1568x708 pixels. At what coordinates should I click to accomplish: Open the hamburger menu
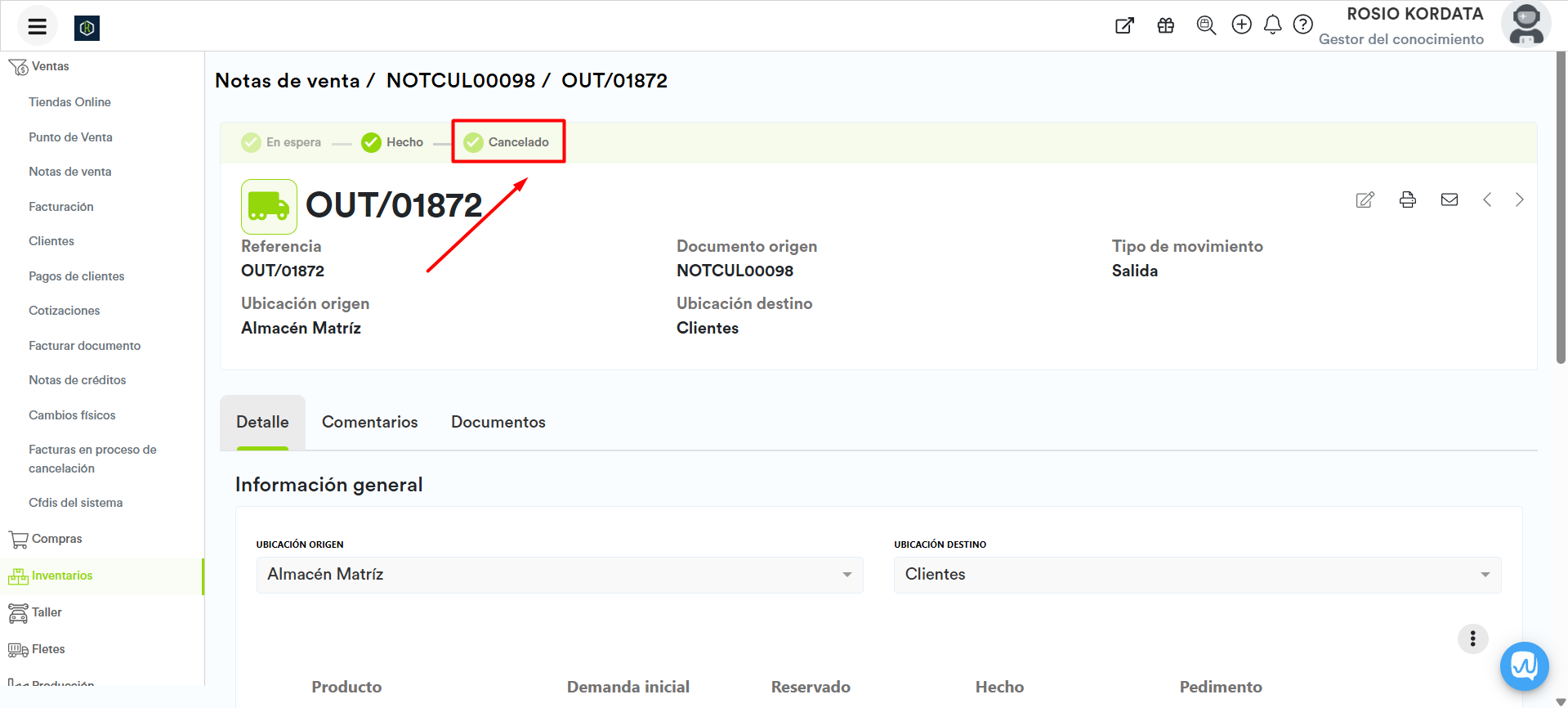[37, 27]
